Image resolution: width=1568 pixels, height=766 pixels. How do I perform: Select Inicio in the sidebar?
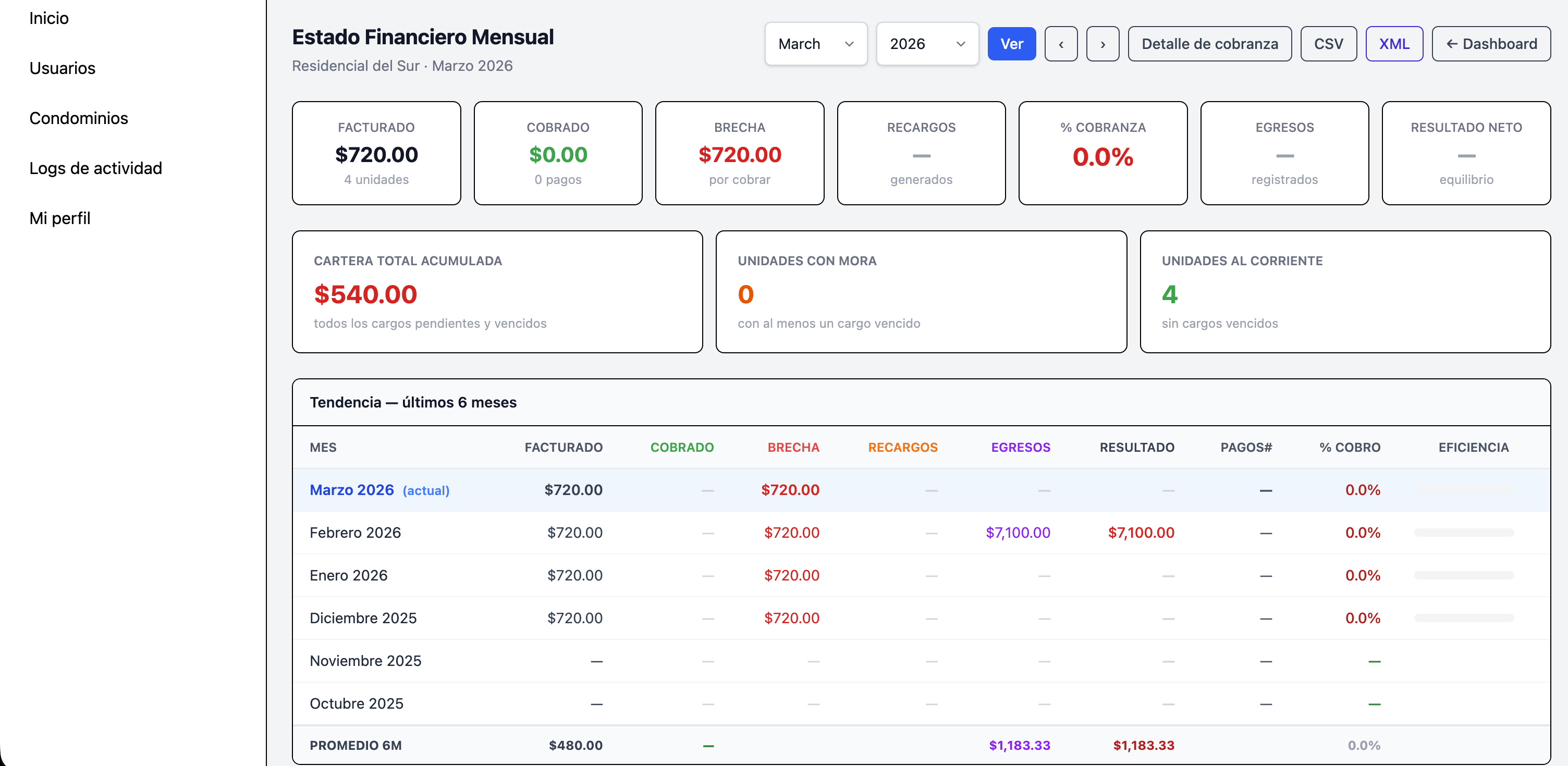pos(48,18)
